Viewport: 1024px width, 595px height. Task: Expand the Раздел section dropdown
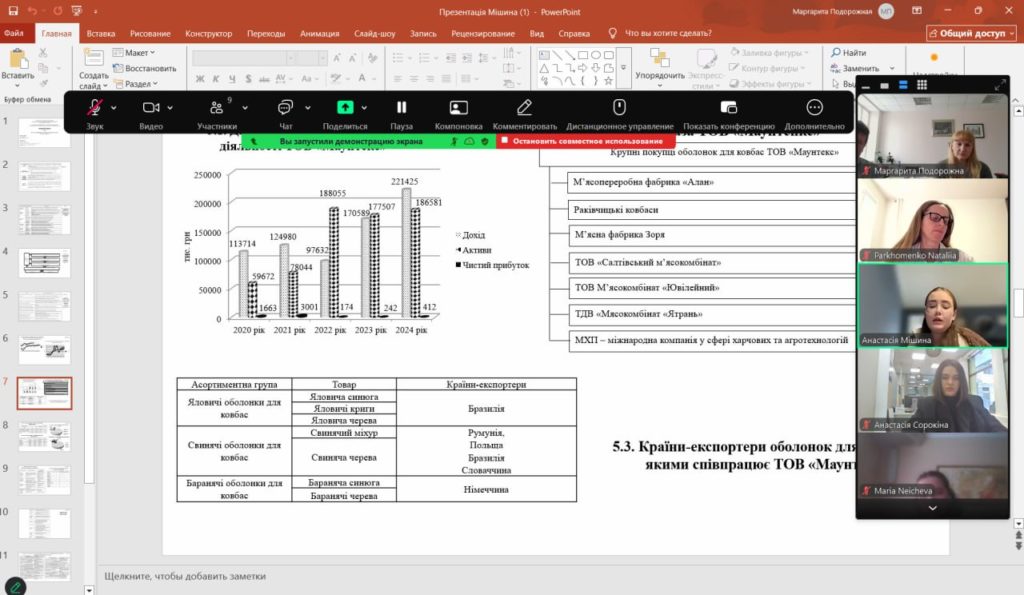pos(138,84)
